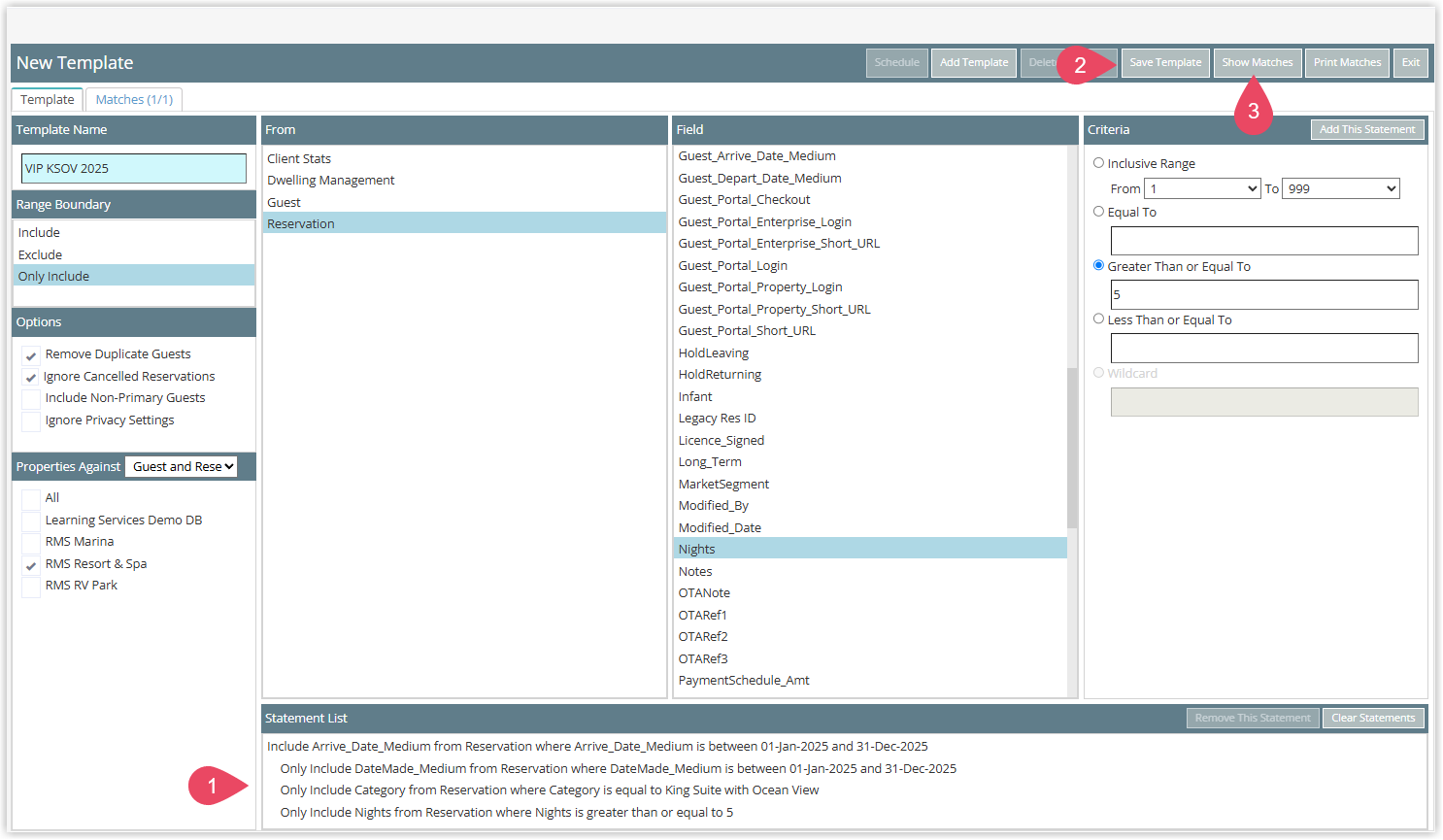Select Equal To radio button
1443x840 pixels.
point(1099,212)
